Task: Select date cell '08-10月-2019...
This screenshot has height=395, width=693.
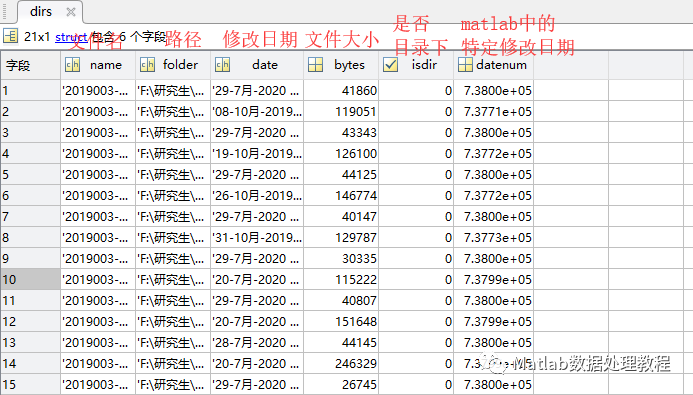Action: coord(257,112)
